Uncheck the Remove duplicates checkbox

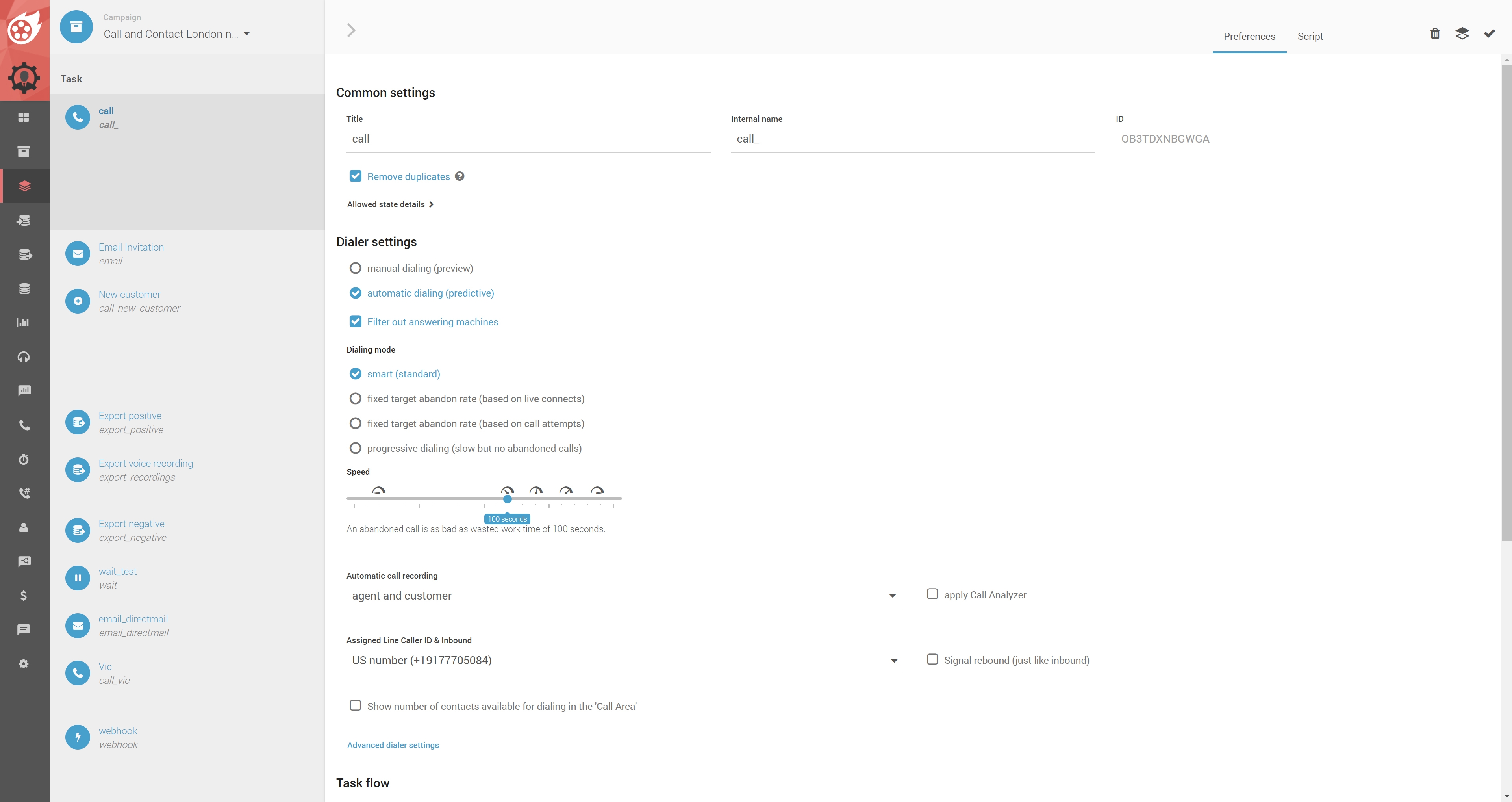coord(355,176)
